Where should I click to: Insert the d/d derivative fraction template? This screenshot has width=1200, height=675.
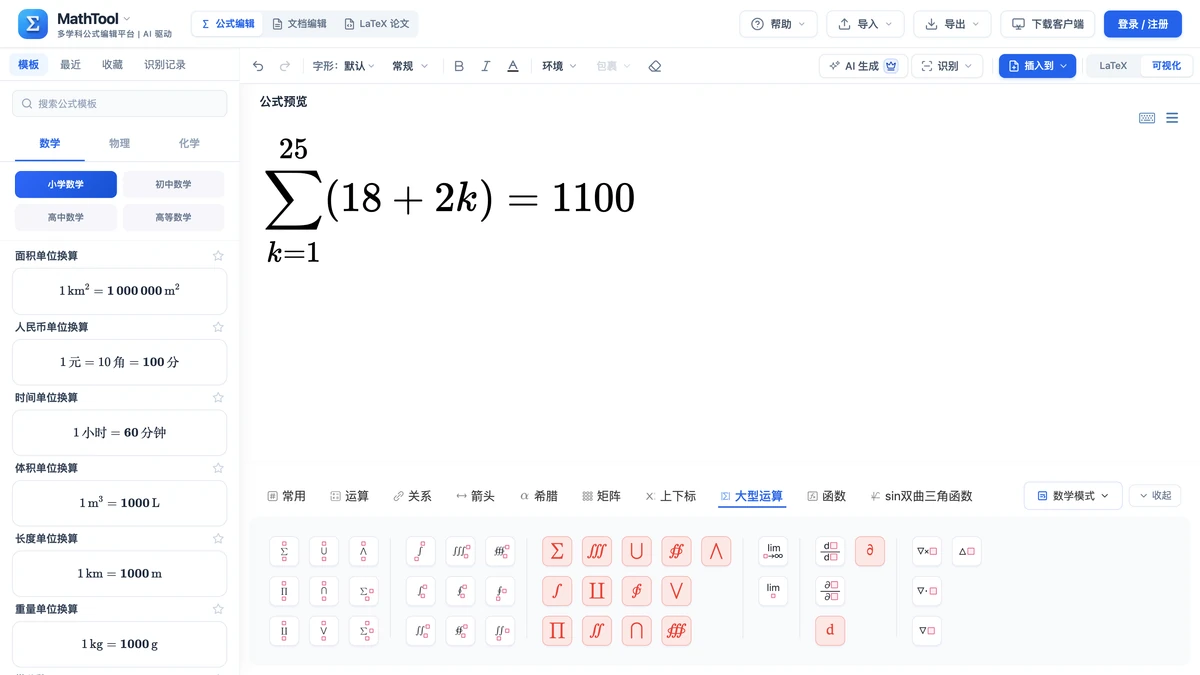pos(830,551)
